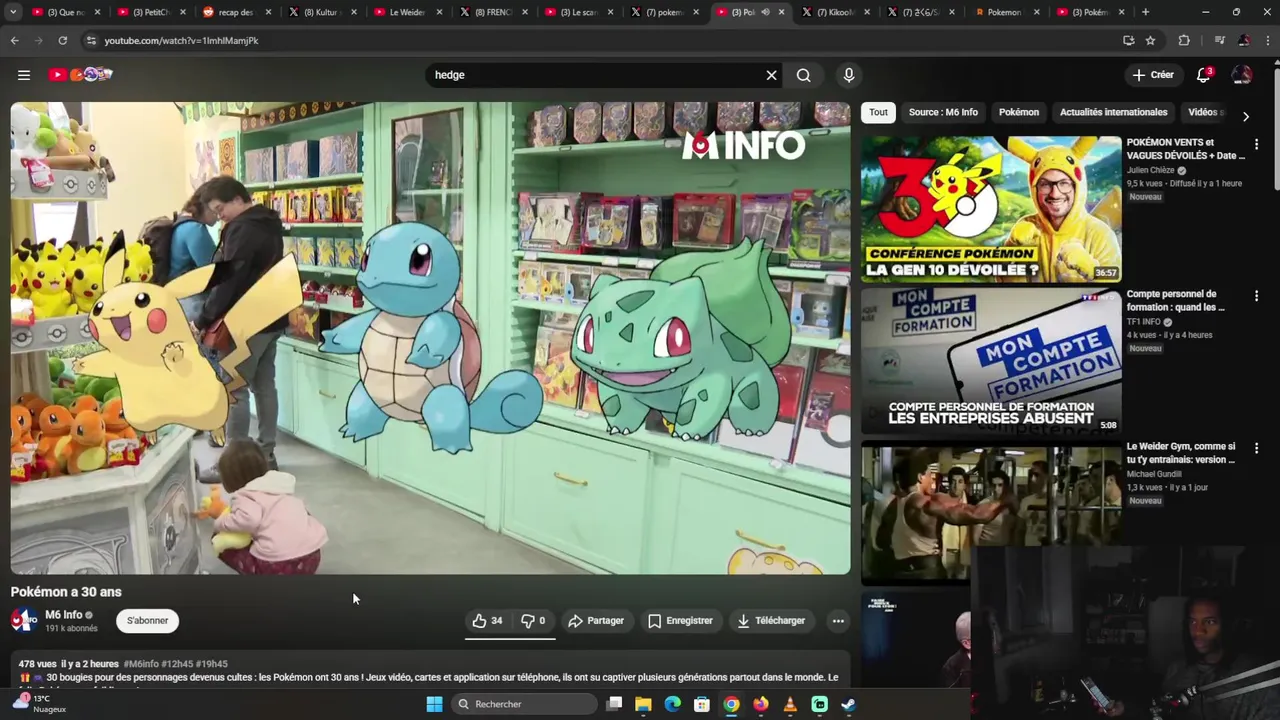Mute the current tab audio icon
1280x720 pixels.
point(765,12)
